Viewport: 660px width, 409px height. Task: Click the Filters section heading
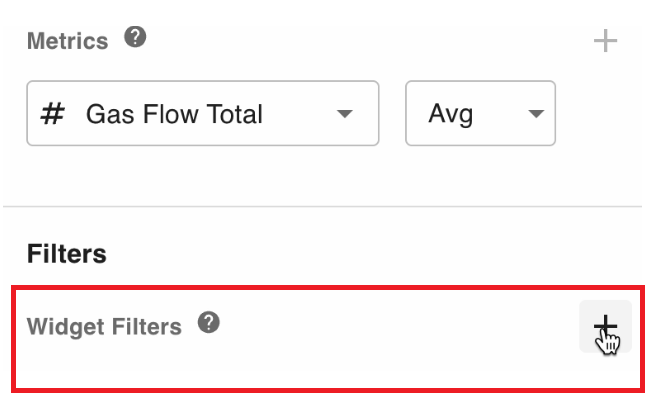[67, 253]
